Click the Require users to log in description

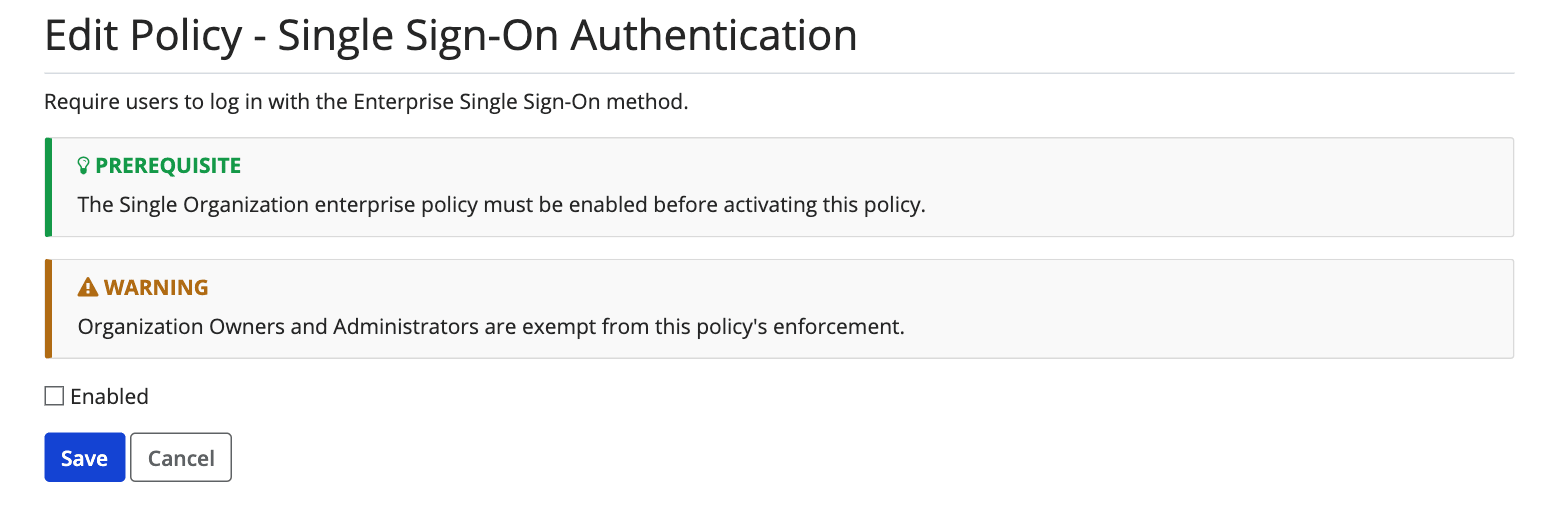pyautogui.click(x=367, y=102)
